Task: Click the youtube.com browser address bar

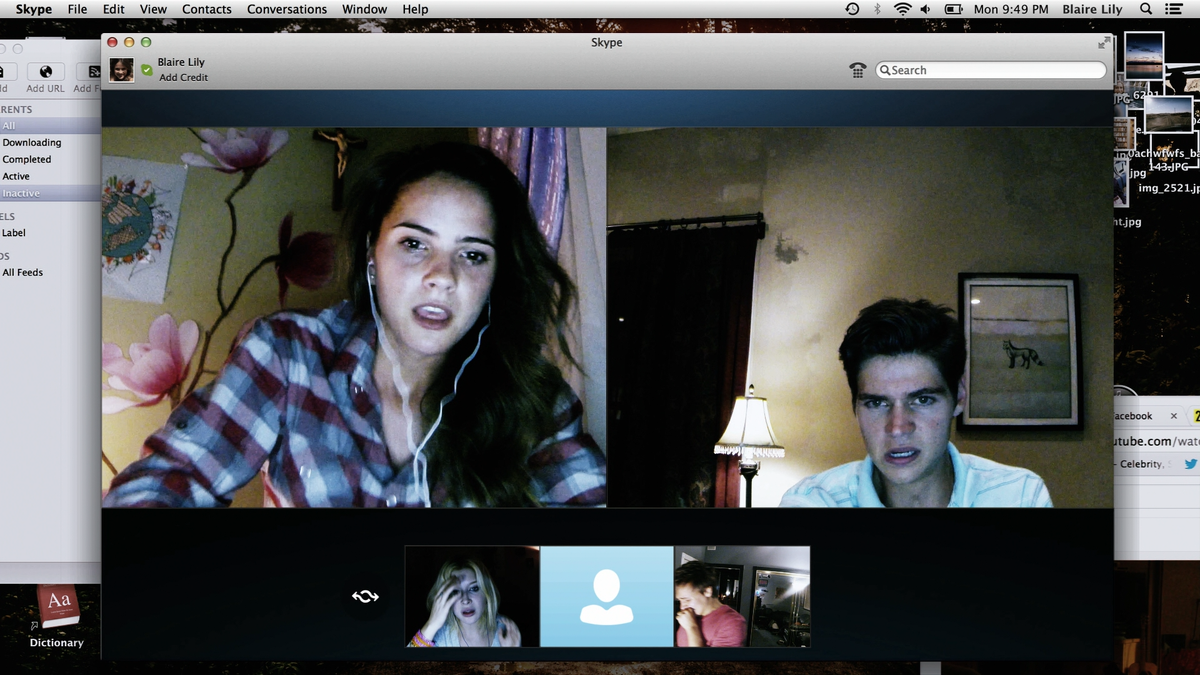Action: (1157, 441)
